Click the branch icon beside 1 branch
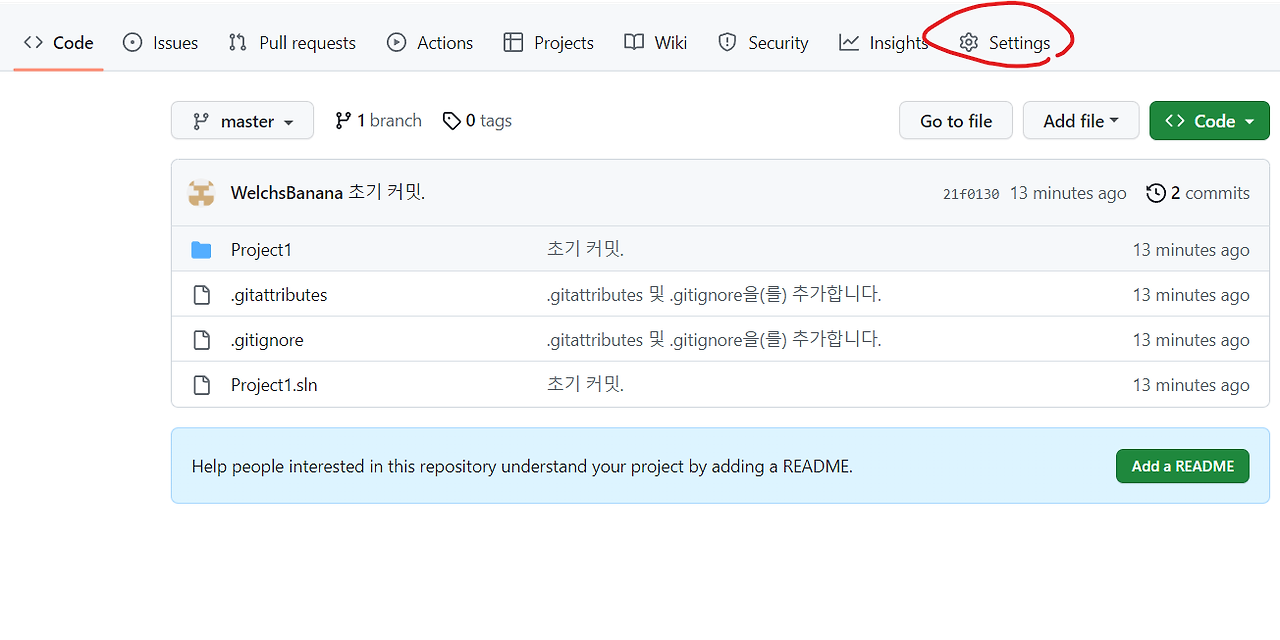The height and width of the screenshot is (640, 1280). 343,121
